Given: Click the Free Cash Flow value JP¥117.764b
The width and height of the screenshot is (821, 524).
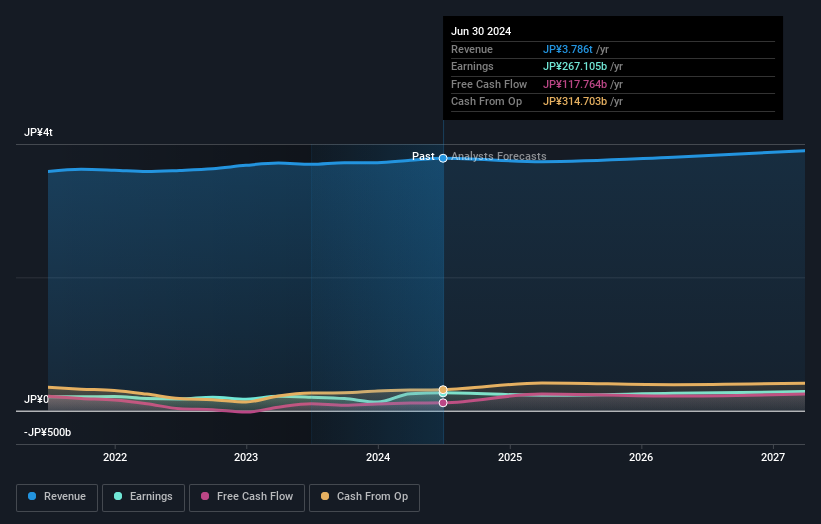Looking at the screenshot, I should click(575, 84).
